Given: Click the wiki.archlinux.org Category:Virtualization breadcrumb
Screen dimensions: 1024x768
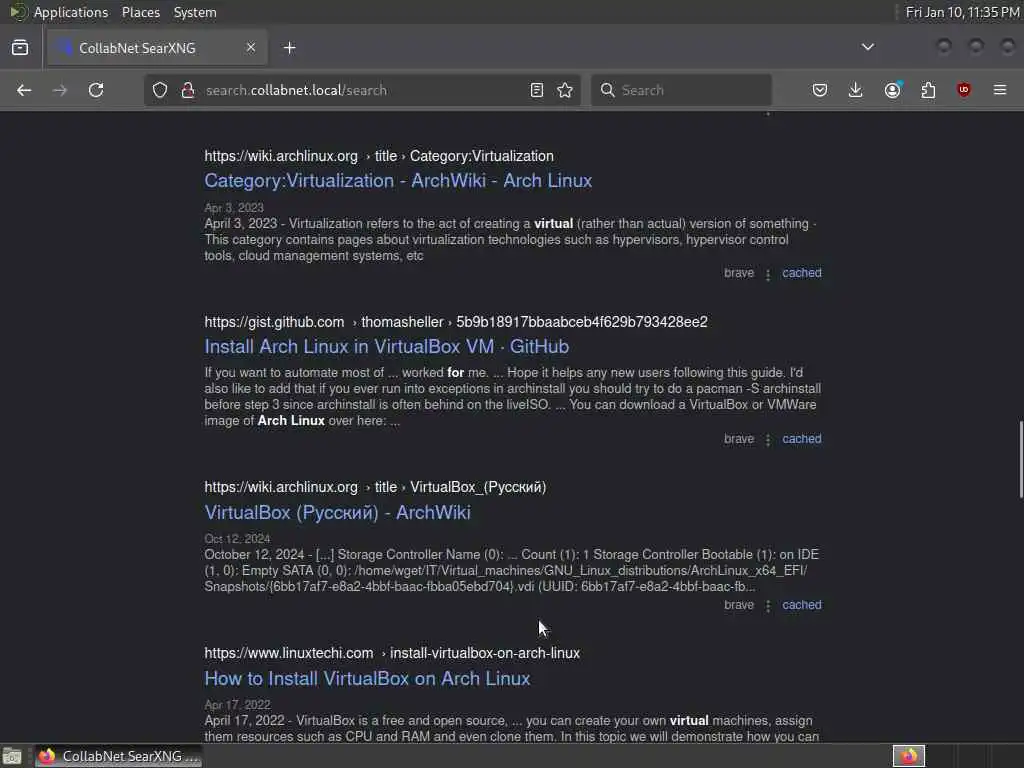Looking at the screenshot, I should 379,156.
